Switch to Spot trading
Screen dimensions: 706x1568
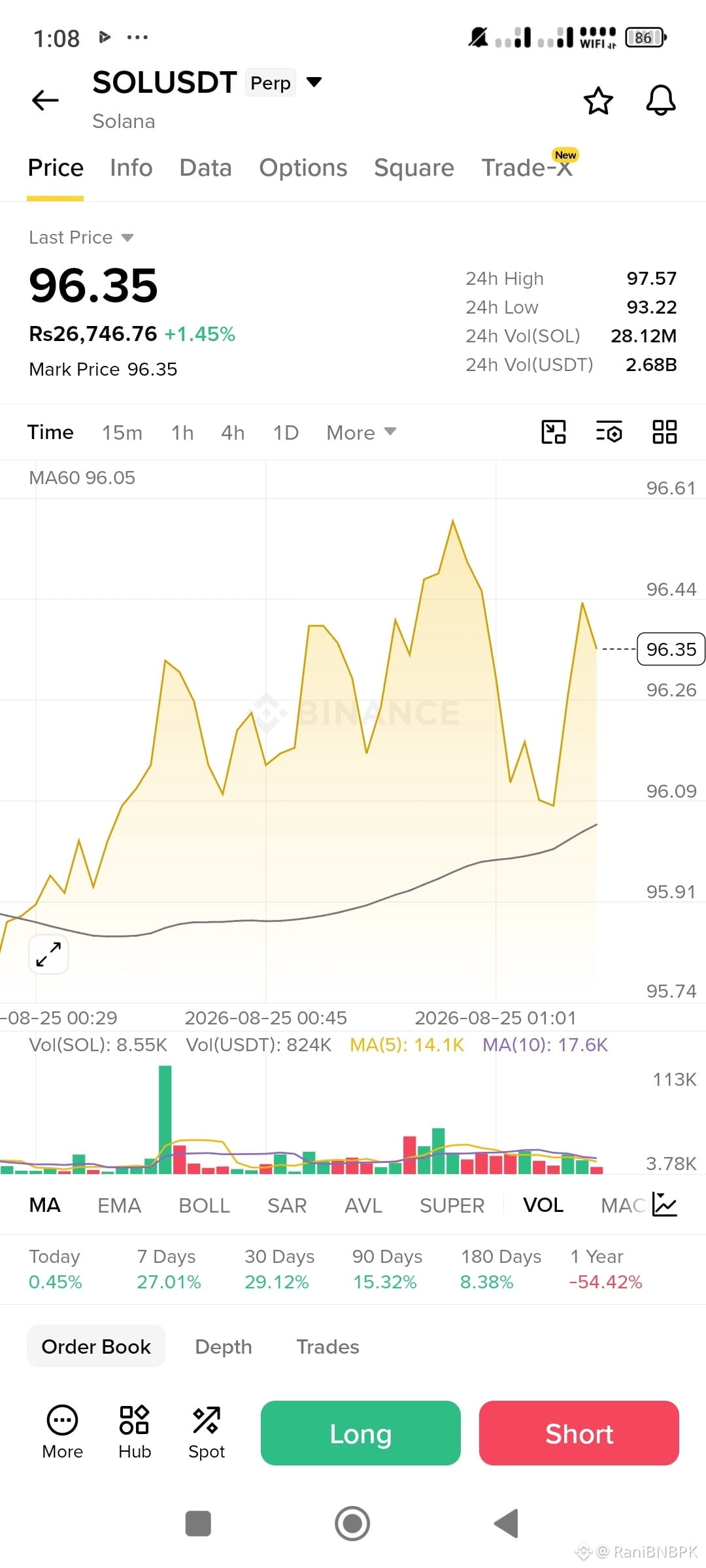pos(207,1433)
